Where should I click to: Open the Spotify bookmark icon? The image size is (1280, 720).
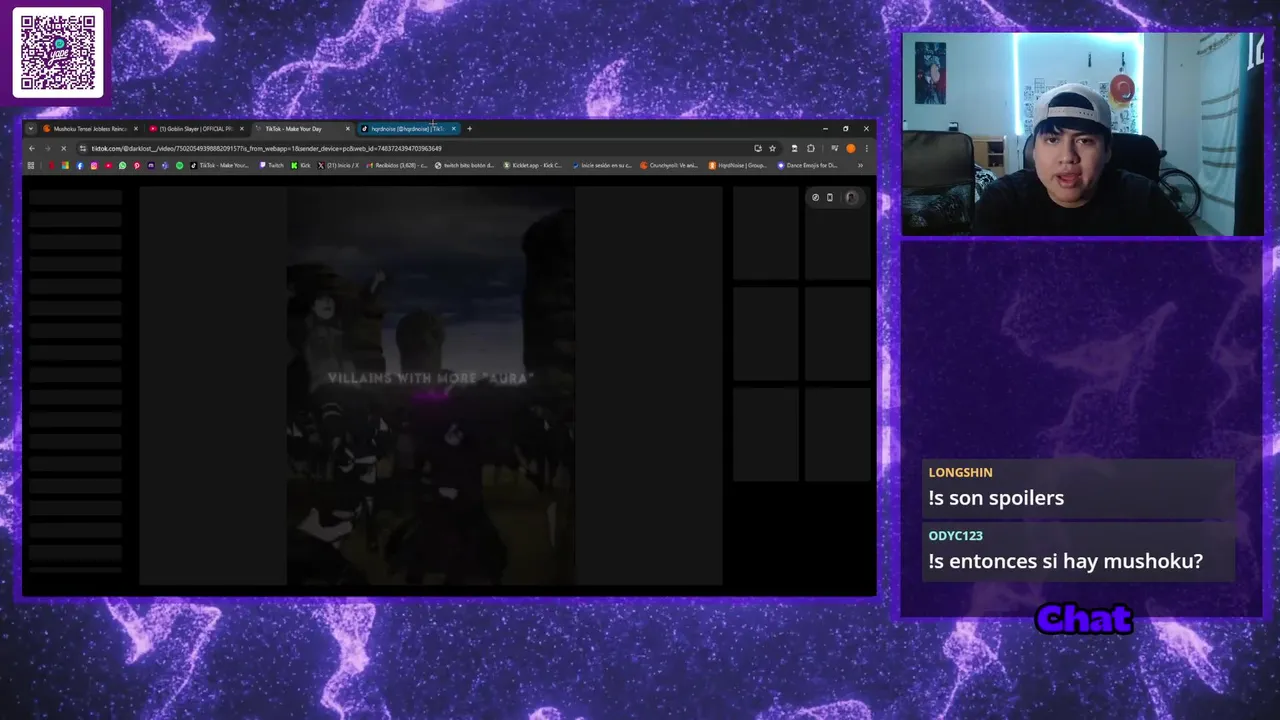180,166
